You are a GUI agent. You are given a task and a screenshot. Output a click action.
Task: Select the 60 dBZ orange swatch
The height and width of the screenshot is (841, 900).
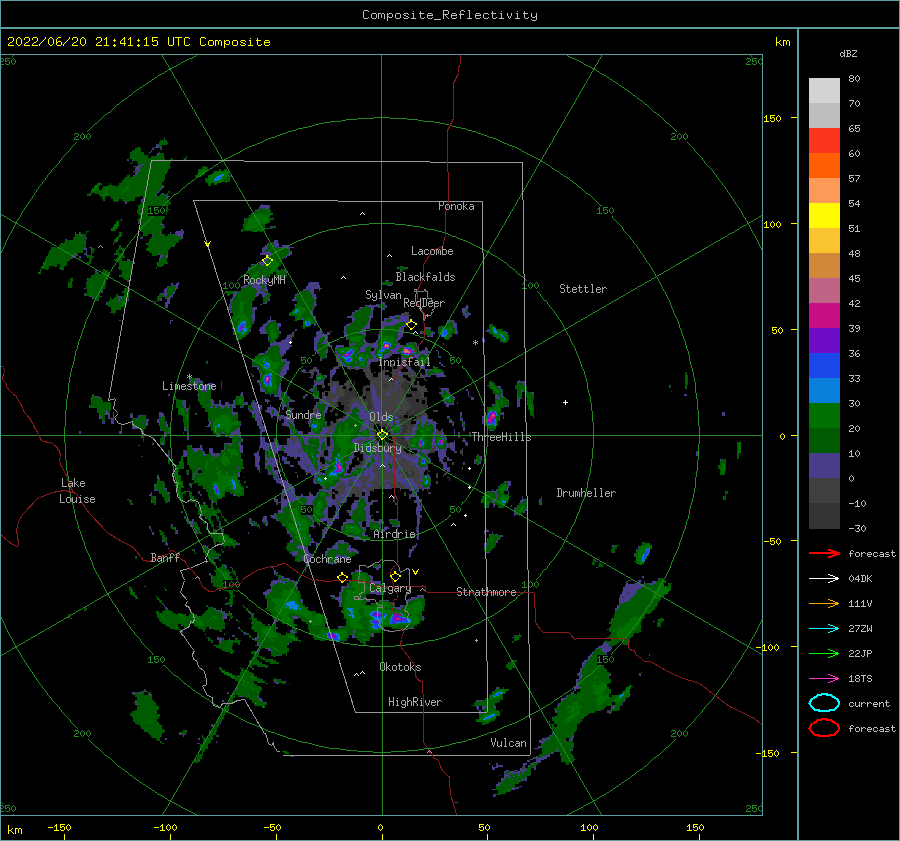click(x=824, y=165)
